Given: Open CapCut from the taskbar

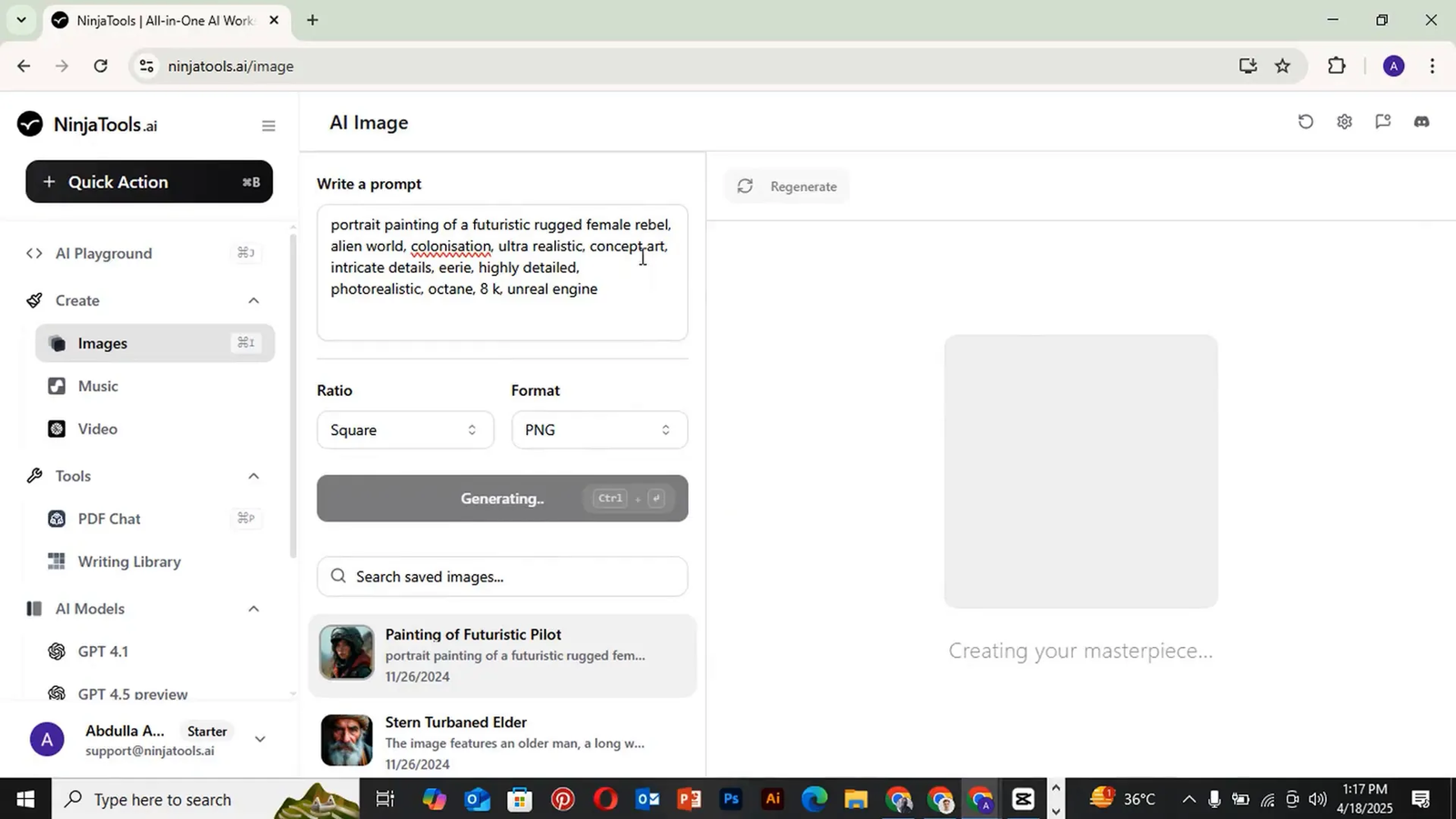Looking at the screenshot, I should point(1023,800).
